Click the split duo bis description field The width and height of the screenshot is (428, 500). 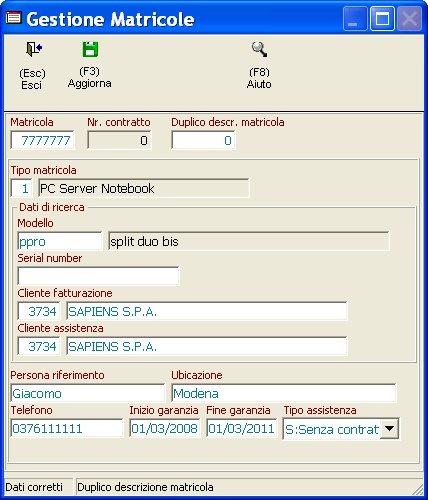coord(249,241)
